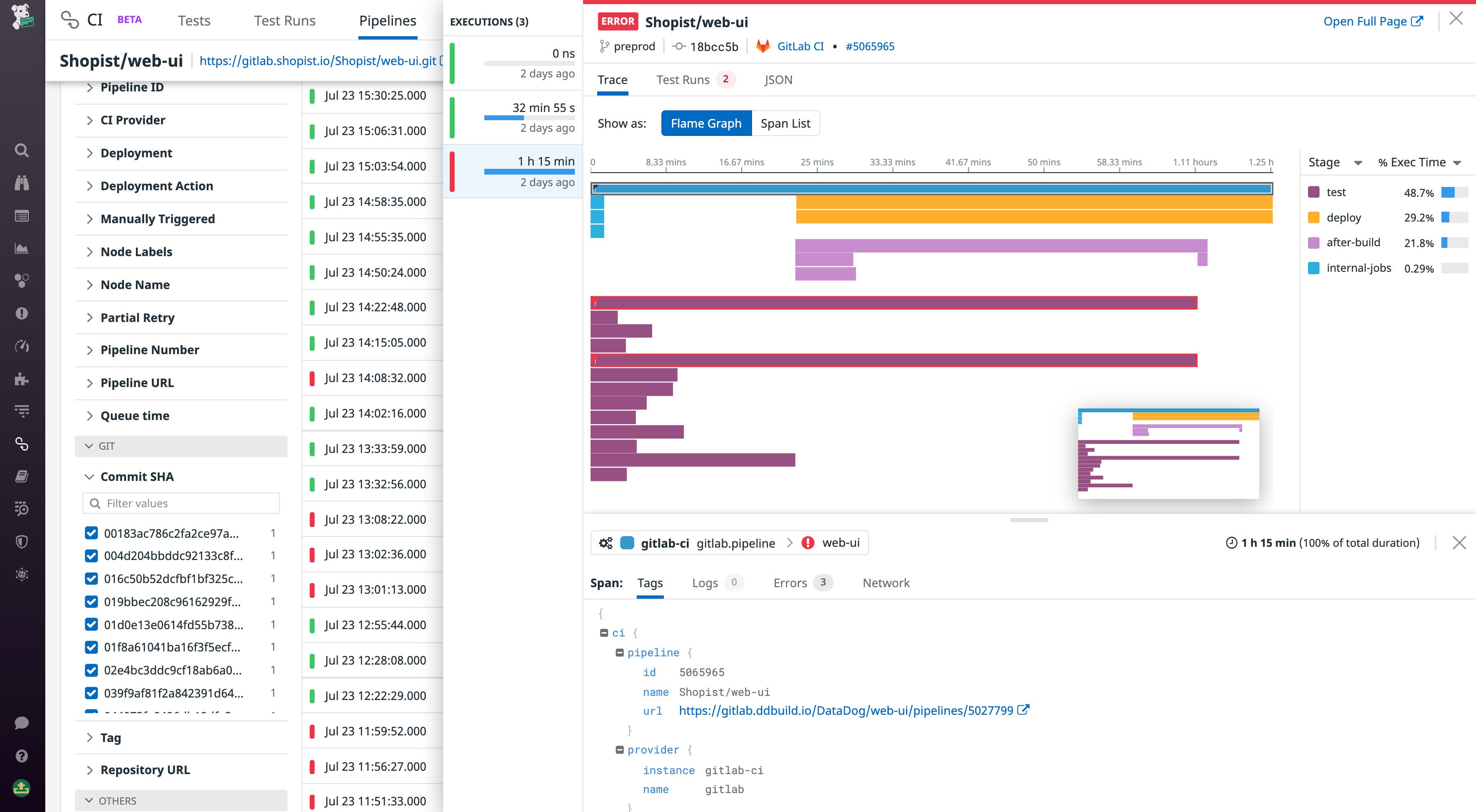
Task: Open the help question mark icon
Action: tap(21, 755)
